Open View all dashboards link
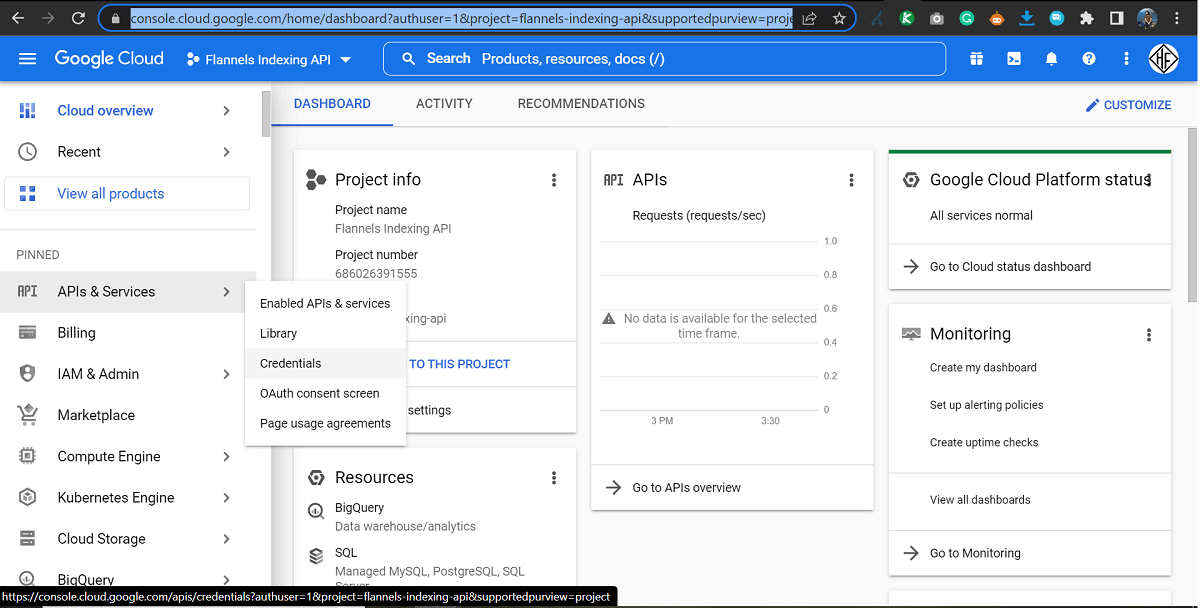The image size is (1200, 608). tap(980, 500)
